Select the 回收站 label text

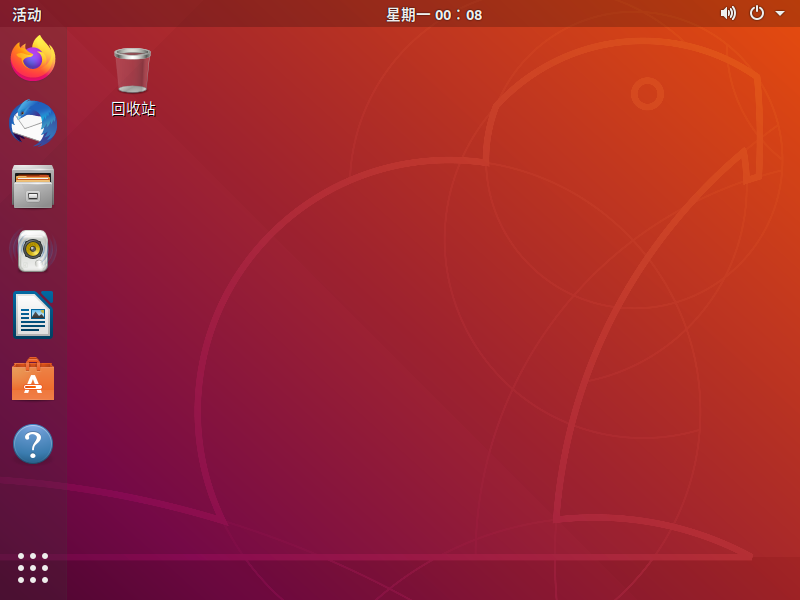point(133,109)
